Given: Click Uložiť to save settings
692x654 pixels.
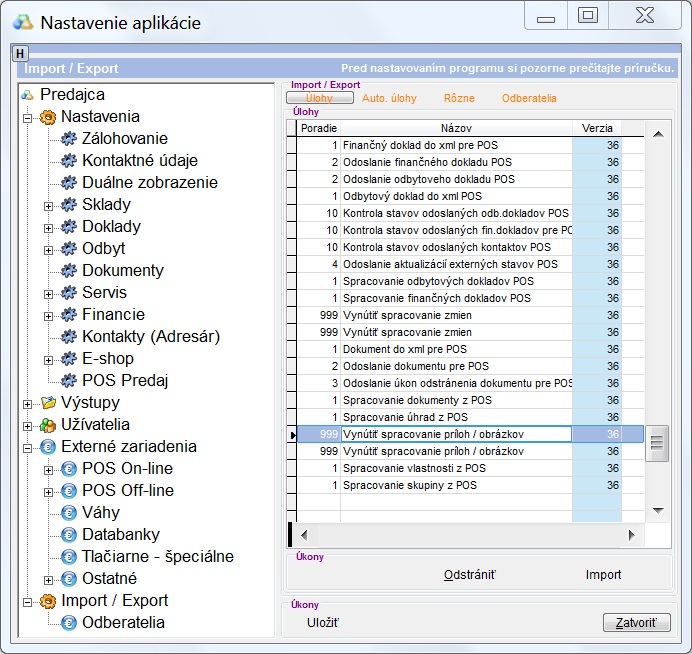Looking at the screenshot, I should (323, 623).
